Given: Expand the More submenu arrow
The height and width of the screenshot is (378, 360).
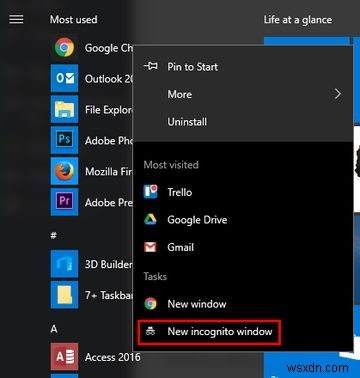Looking at the screenshot, I should point(338,94).
